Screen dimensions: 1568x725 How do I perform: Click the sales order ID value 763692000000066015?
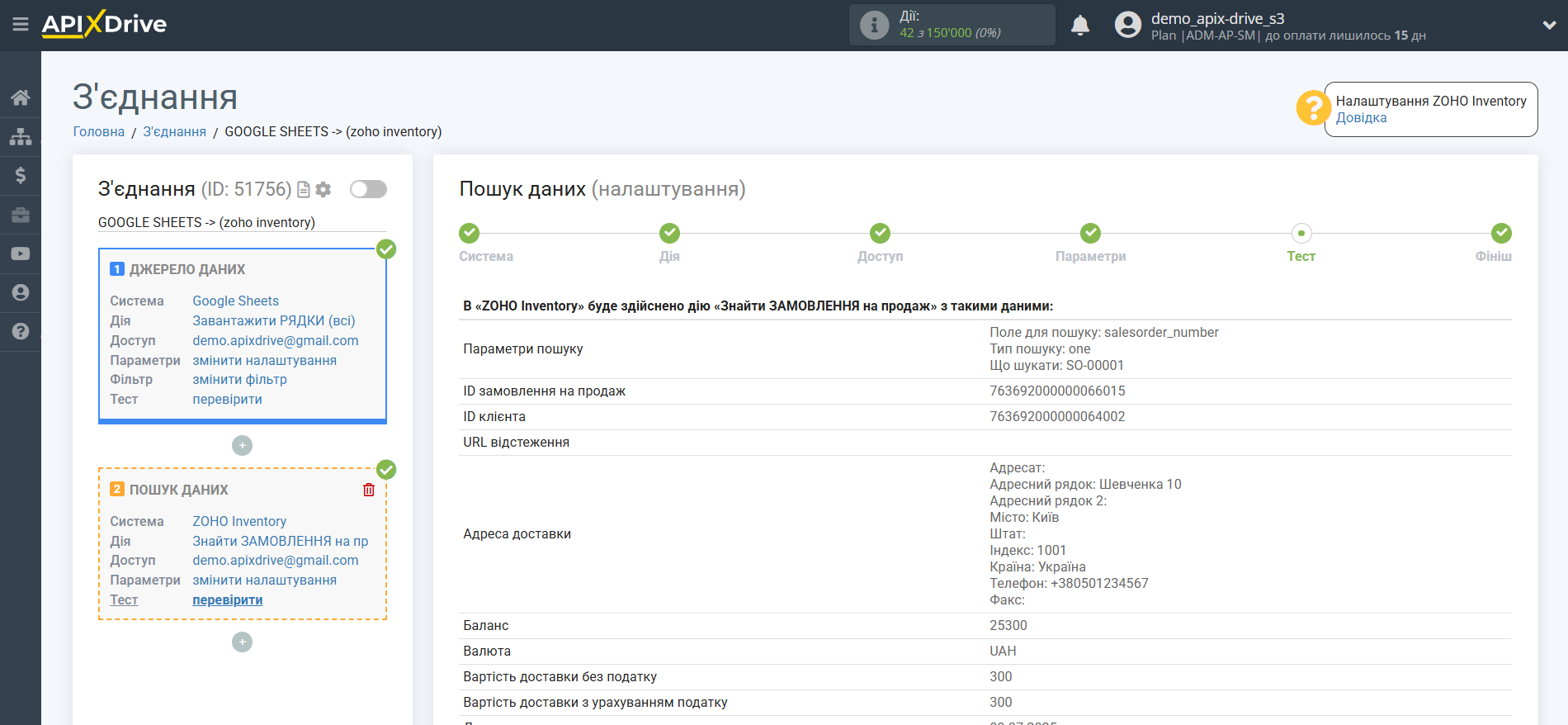click(1057, 391)
